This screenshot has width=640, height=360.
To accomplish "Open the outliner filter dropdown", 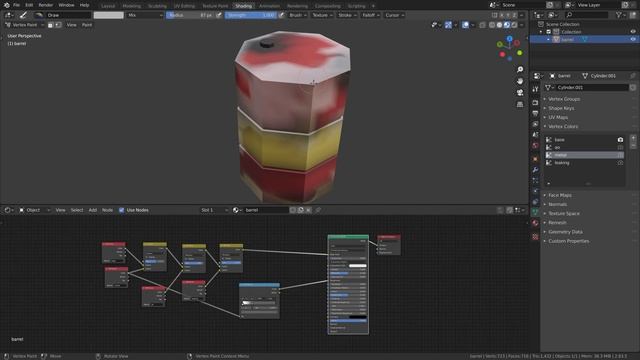I will pyautogui.click(x=621, y=15).
